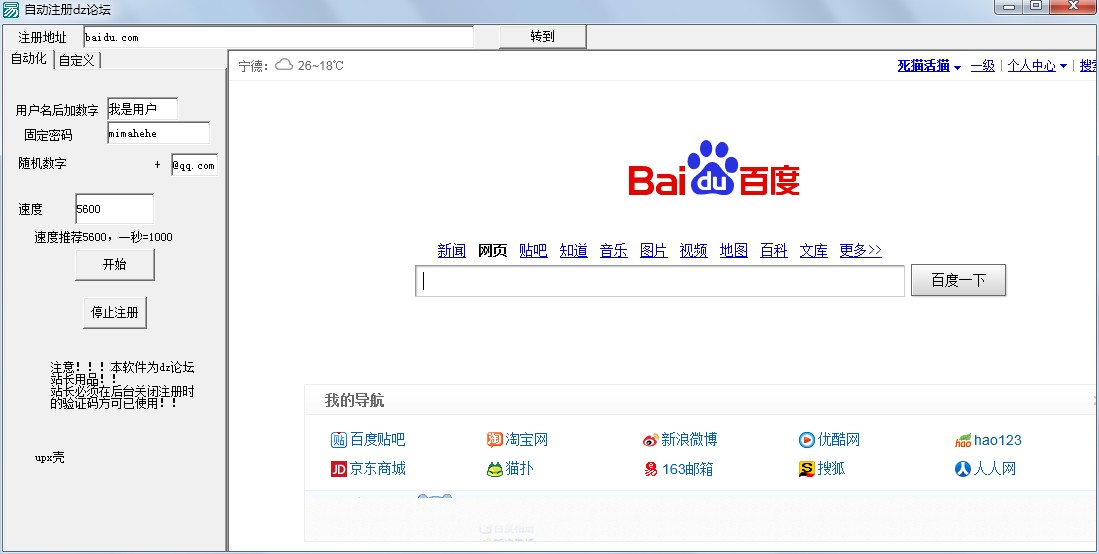Open the 淘宝网 navigation link
Viewport: 1099px width, 554px height.
tap(526, 440)
